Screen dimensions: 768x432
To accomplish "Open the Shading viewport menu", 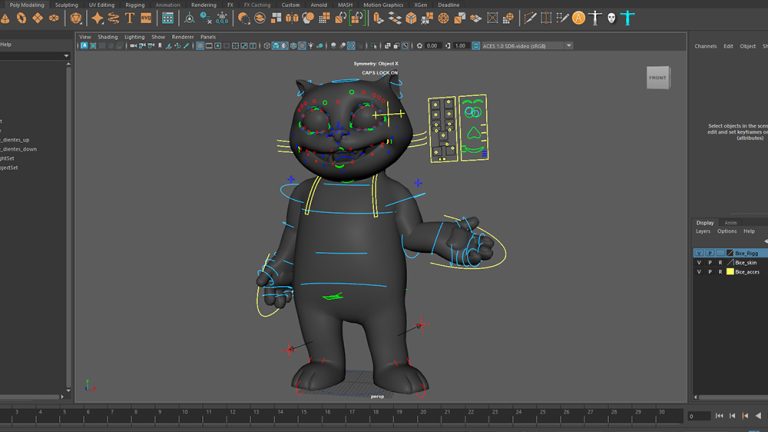I will coord(107,37).
